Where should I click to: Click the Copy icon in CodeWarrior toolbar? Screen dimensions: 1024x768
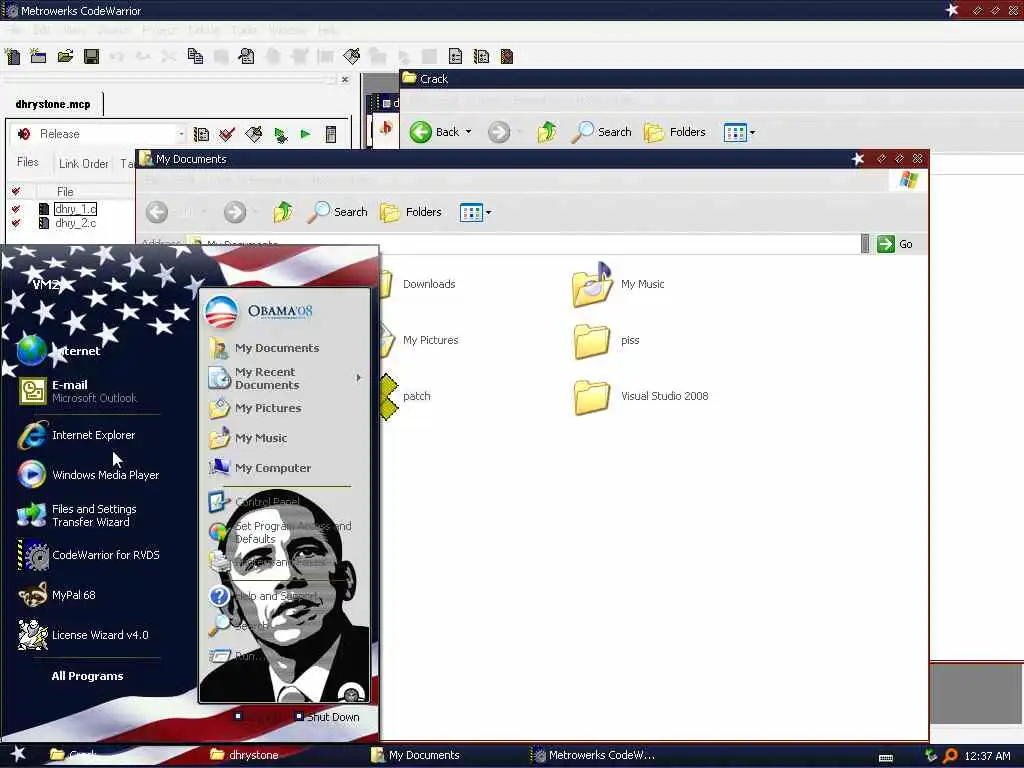coord(195,57)
